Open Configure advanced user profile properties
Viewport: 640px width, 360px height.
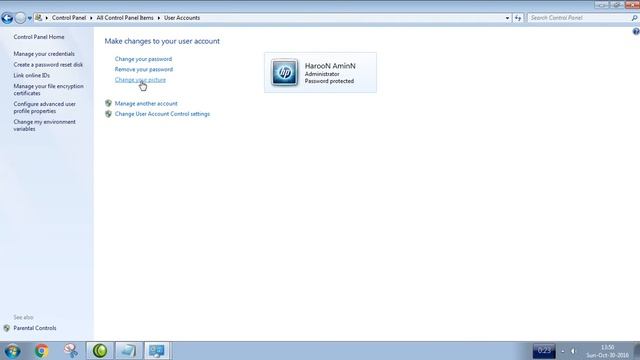(x=44, y=107)
